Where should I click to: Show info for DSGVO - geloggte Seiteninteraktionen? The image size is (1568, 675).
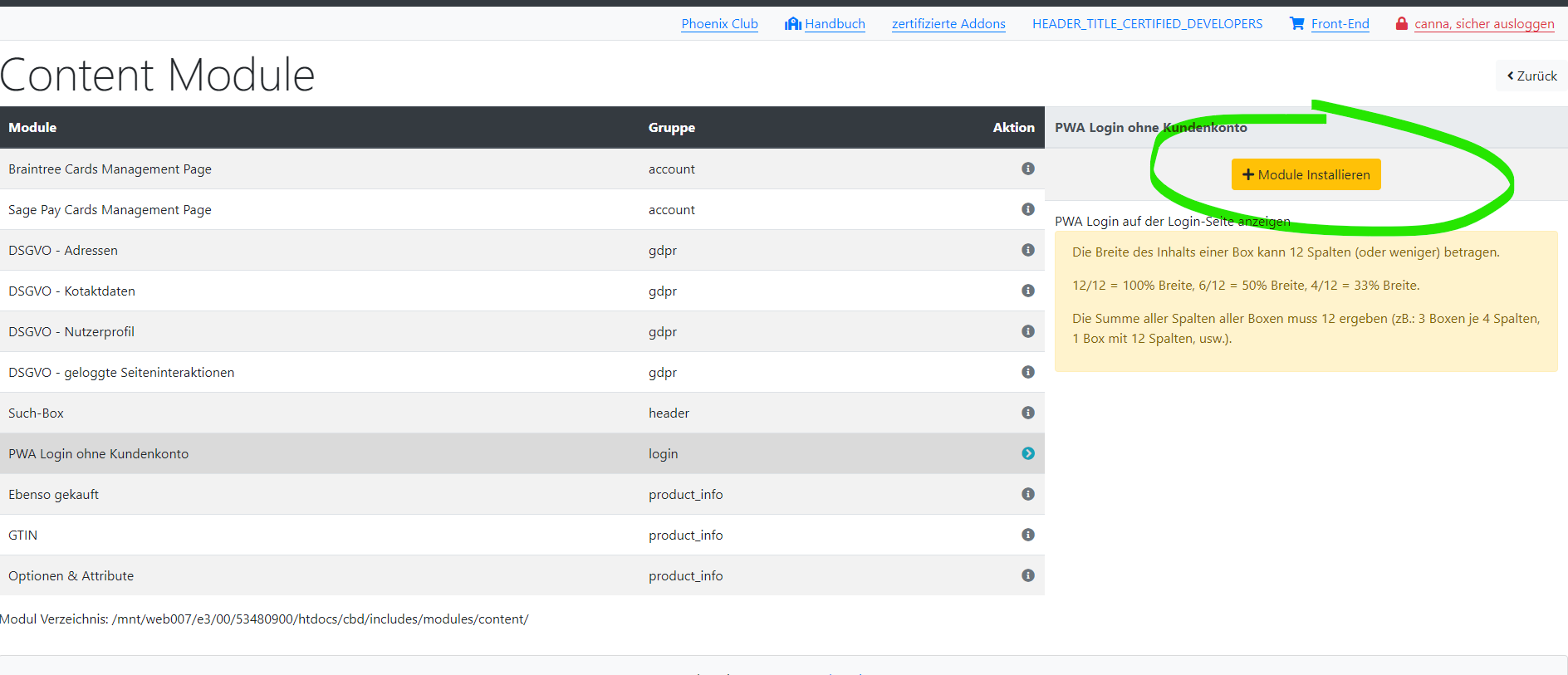tap(1028, 372)
